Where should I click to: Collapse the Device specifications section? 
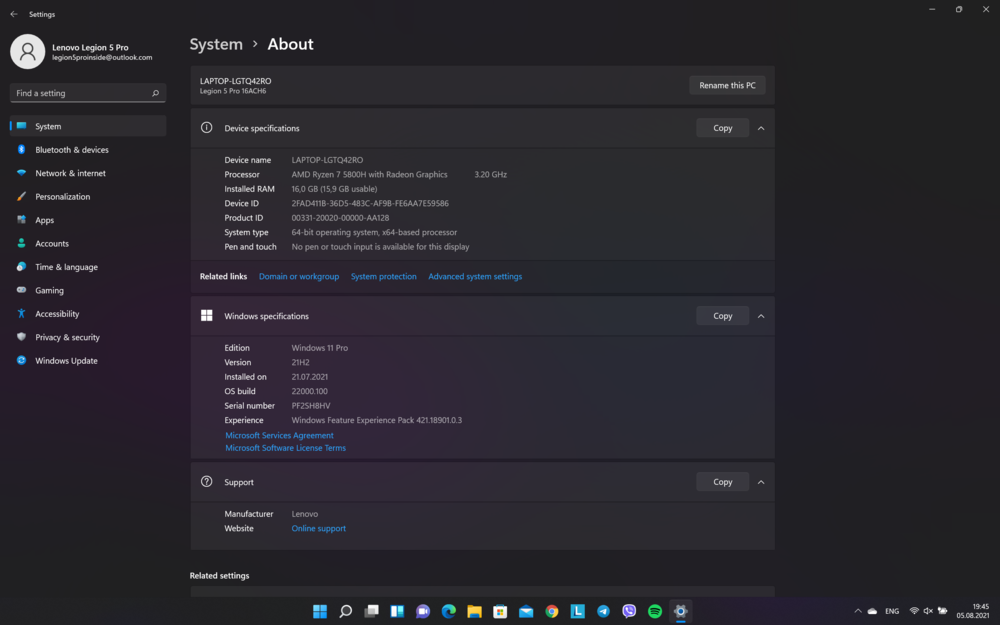(x=761, y=128)
